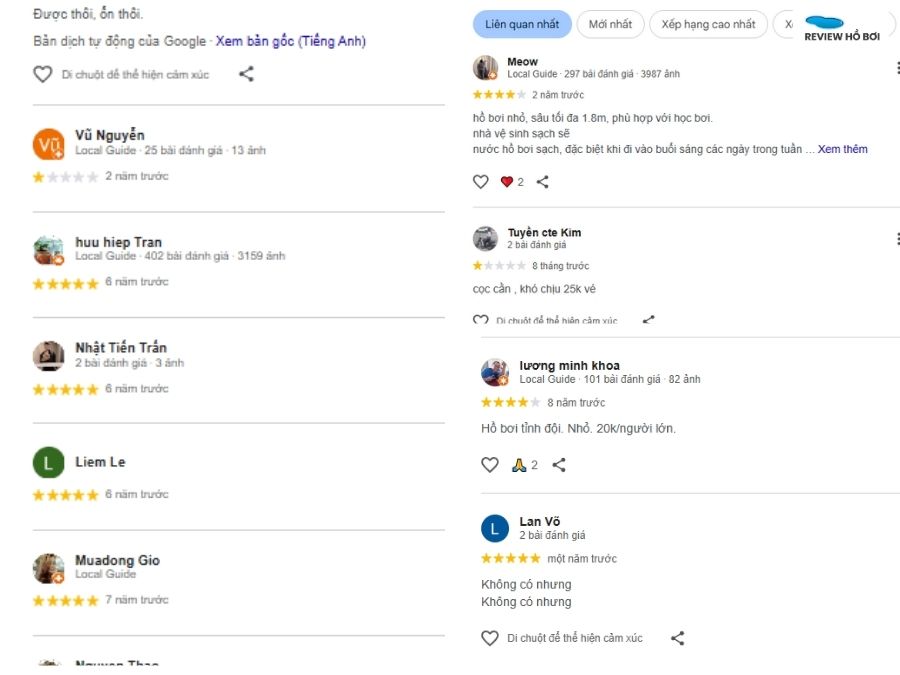Click 'Xem bản gốc (Tiếng Anh)' link
Screen dimensions: 900x675
290,41
